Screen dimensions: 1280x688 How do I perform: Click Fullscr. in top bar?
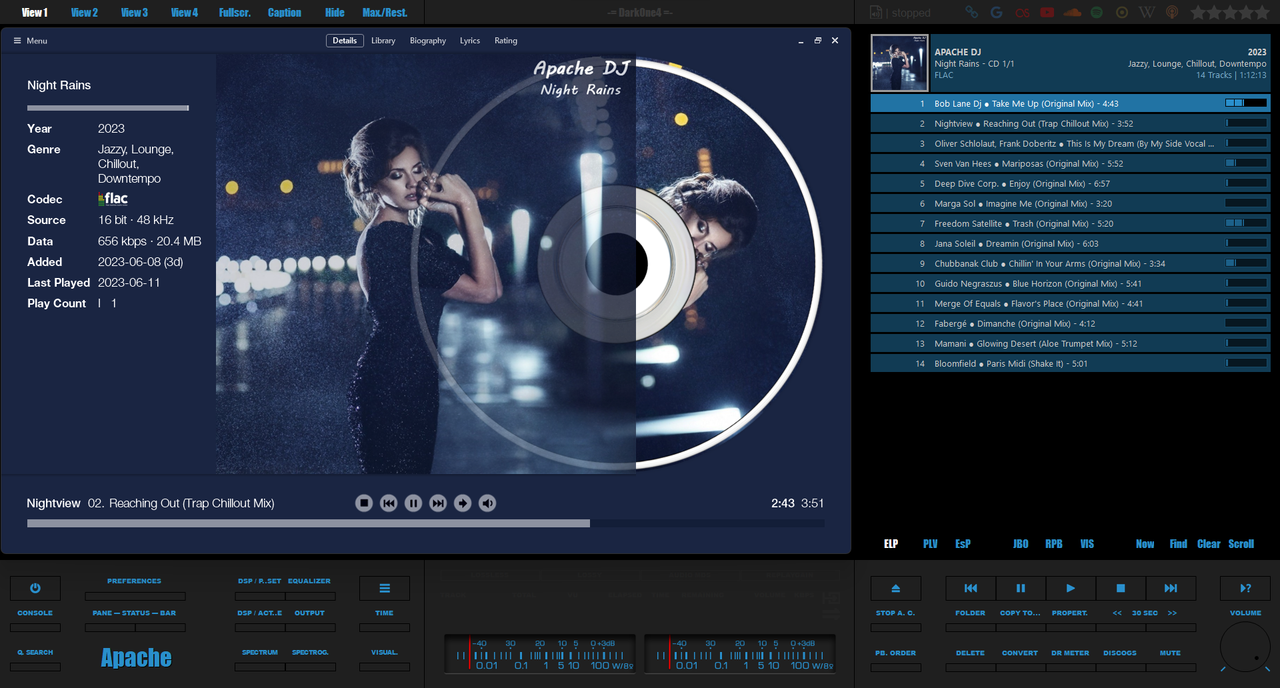[x=235, y=12]
